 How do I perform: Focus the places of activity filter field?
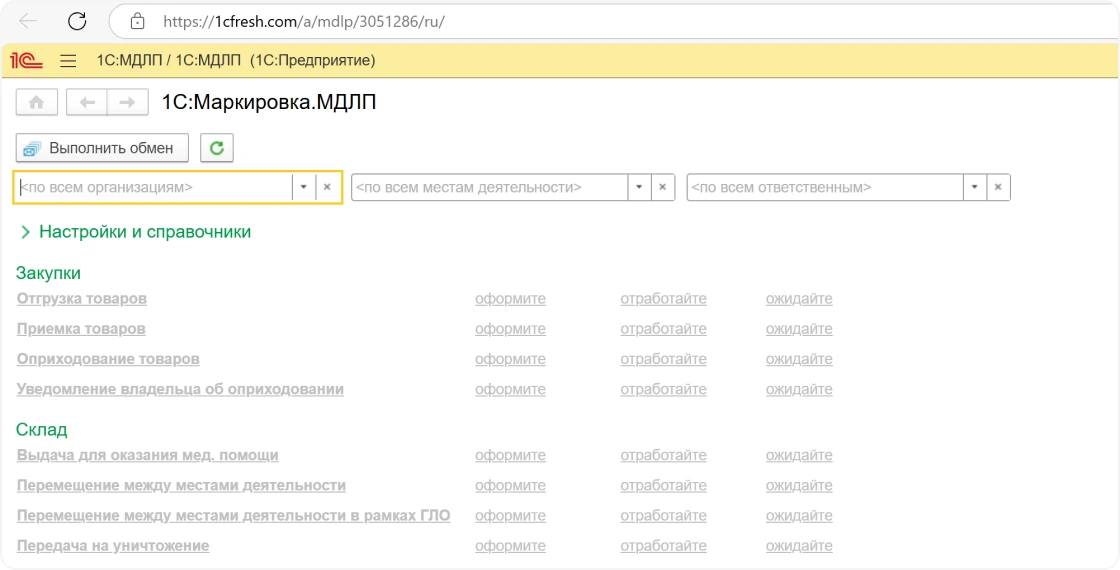point(489,187)
